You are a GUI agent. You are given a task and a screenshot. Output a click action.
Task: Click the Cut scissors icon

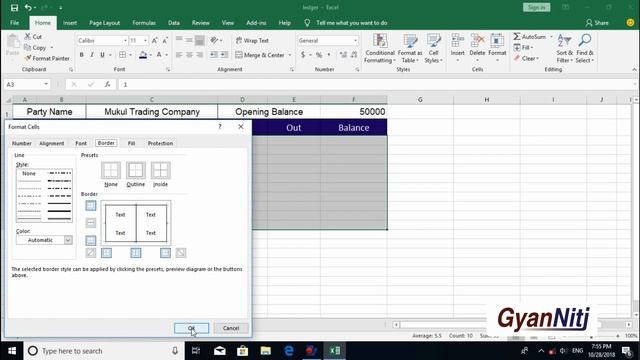[28, 36]
